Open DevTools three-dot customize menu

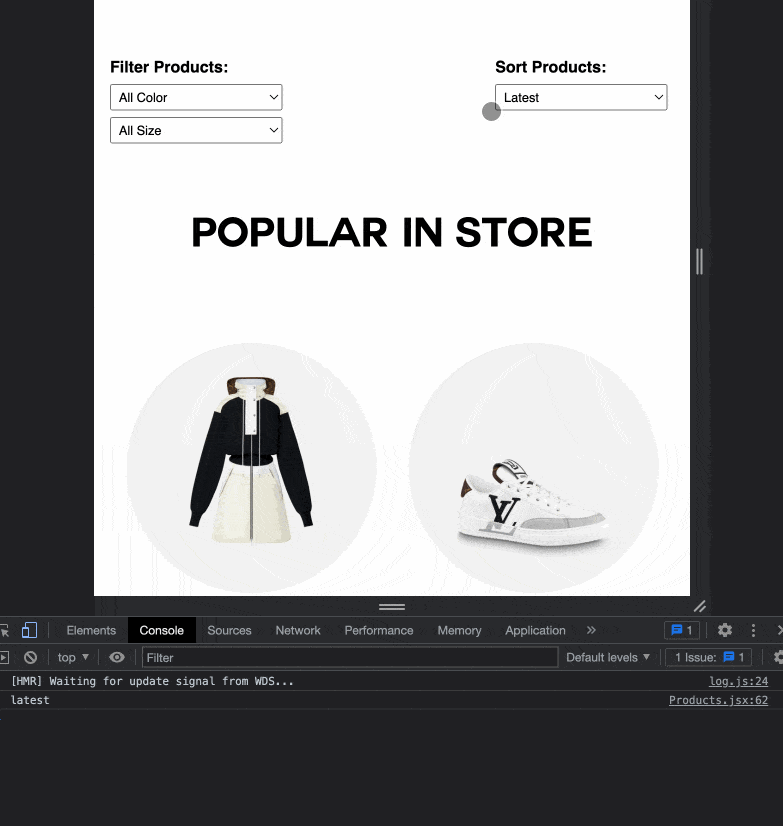pos(753,630)
